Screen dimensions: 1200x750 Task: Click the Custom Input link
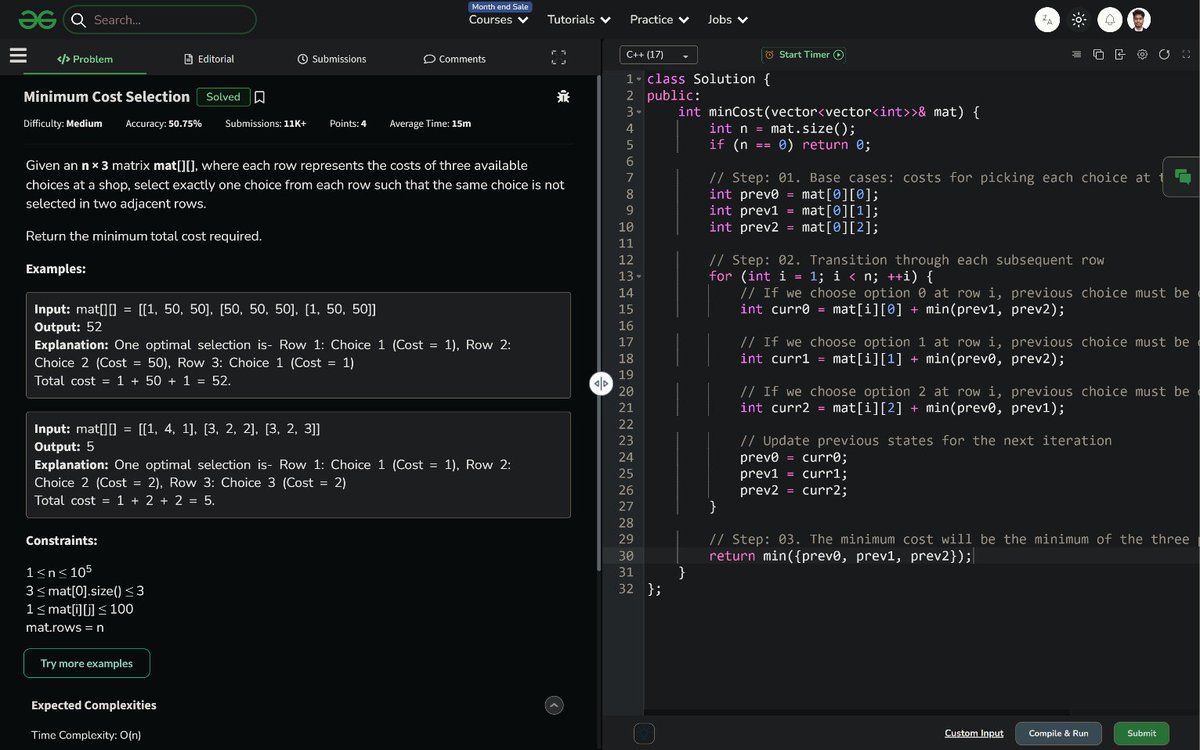click(974, 733)
